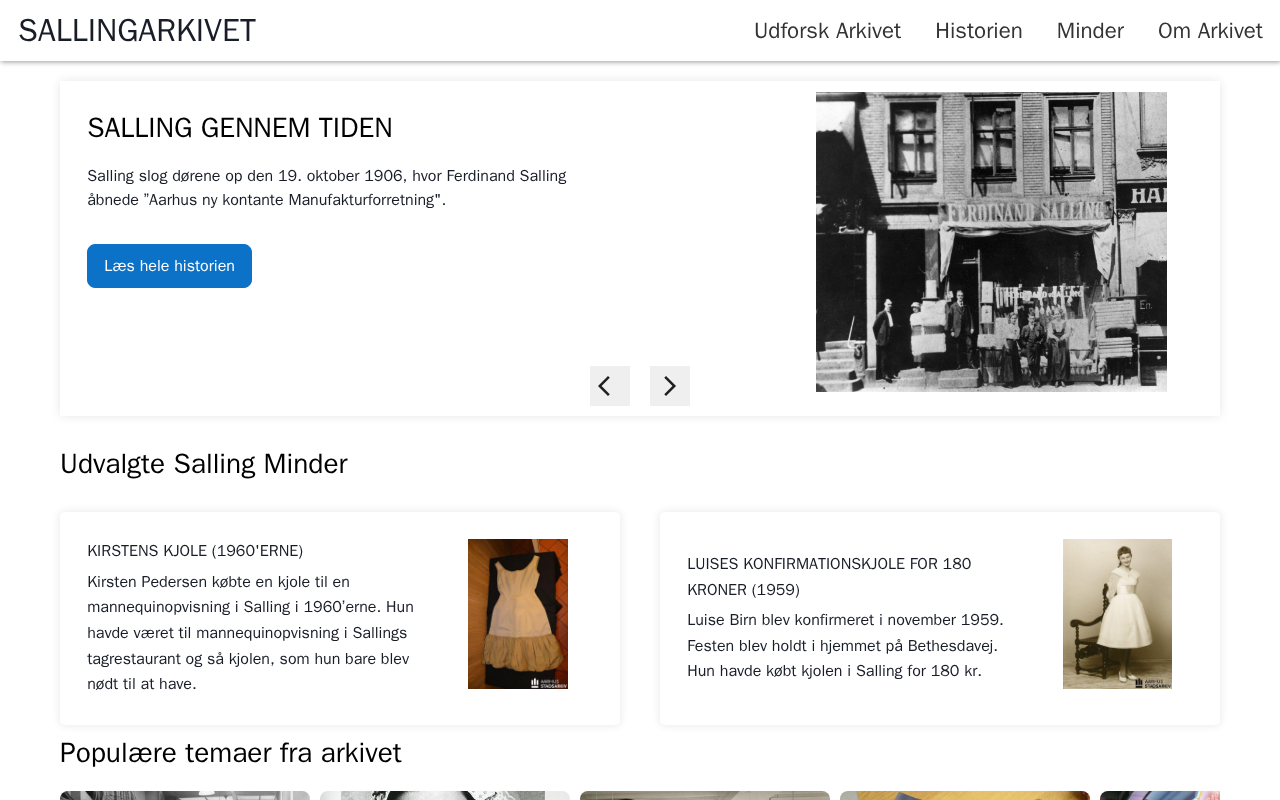This screenshot has width=1280, height=800.
Task: Click the Populære temaer fra arkivet heading
Action: 231,753
